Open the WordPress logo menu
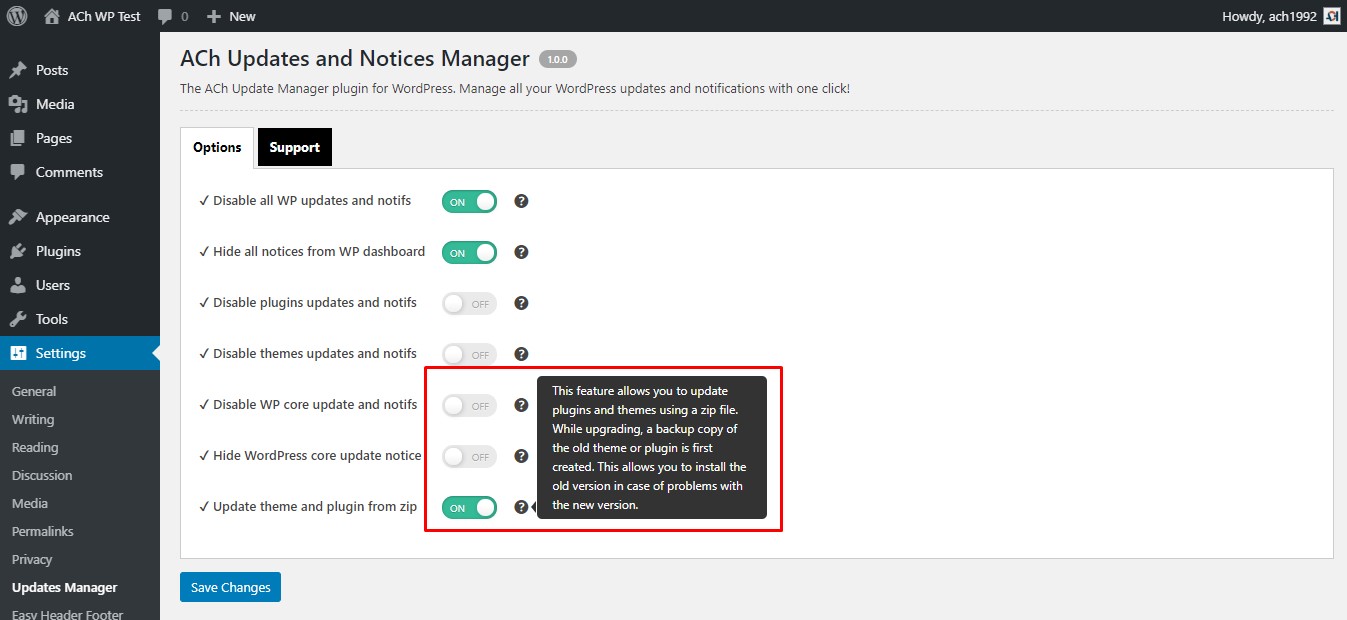The image size is (1347, 620). point(17,16)
